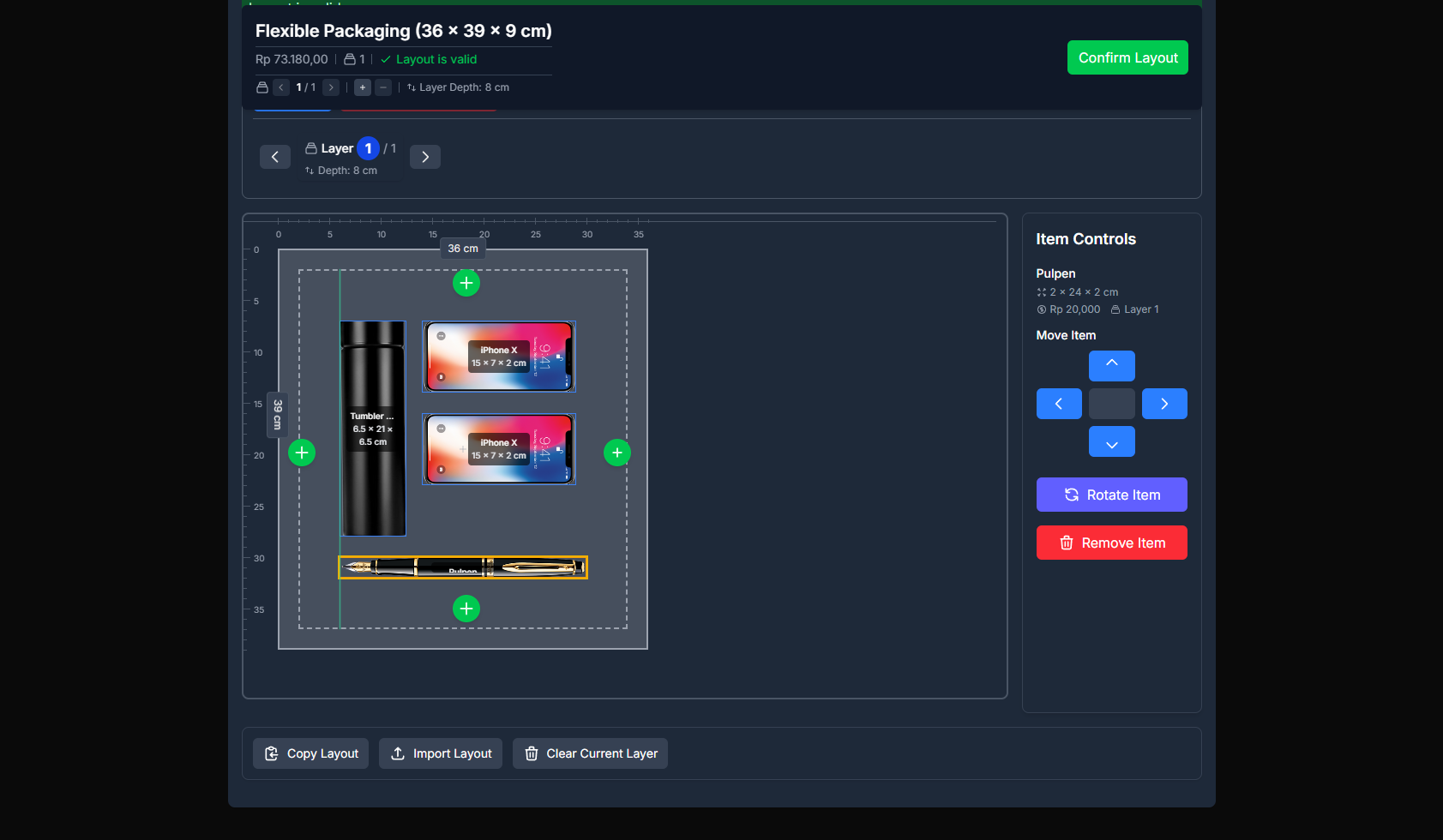Click the green plus at canvas bottom edge
1443x840 pixels.
(466, 609)
